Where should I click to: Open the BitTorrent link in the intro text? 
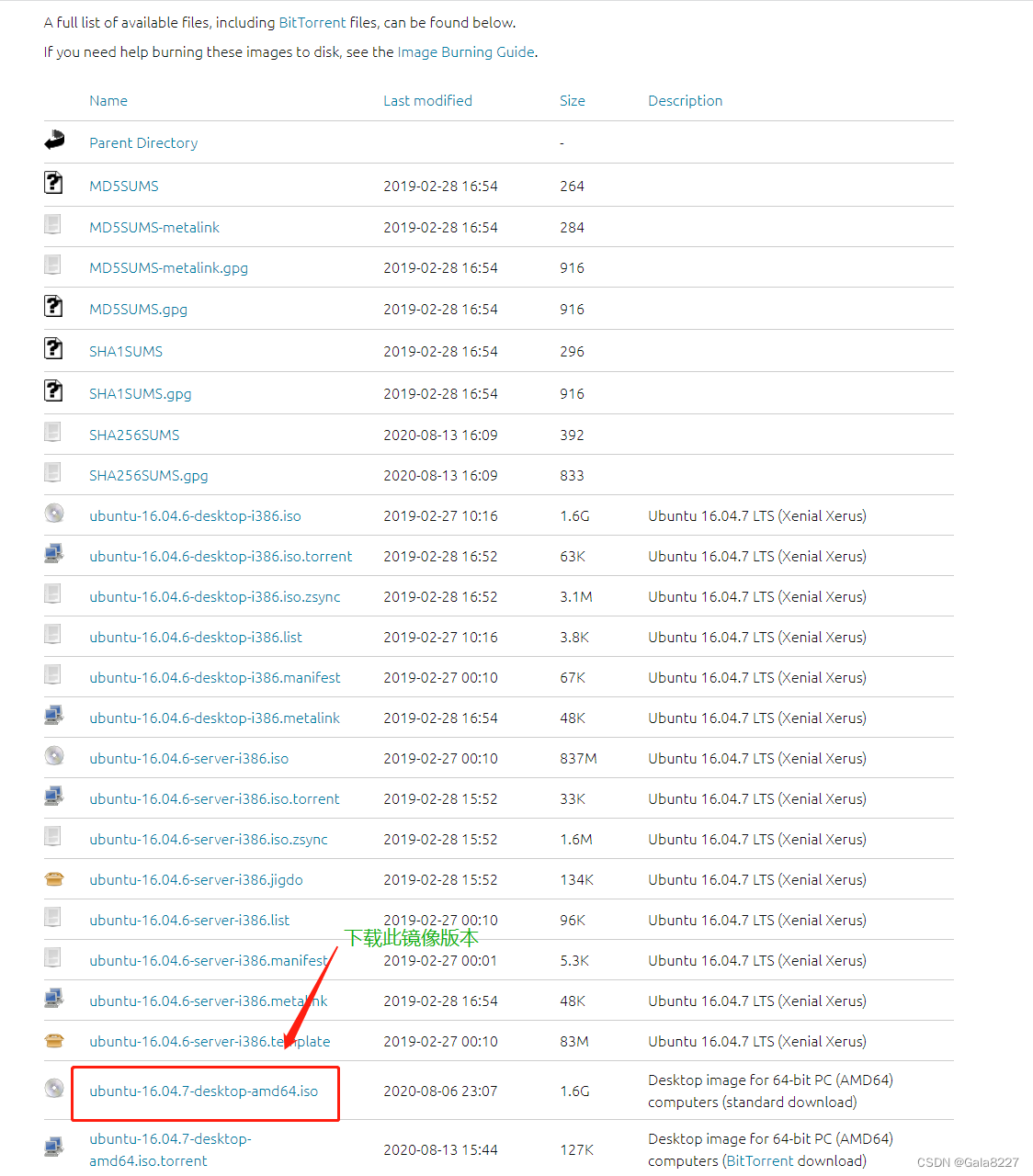pos(312,22)
